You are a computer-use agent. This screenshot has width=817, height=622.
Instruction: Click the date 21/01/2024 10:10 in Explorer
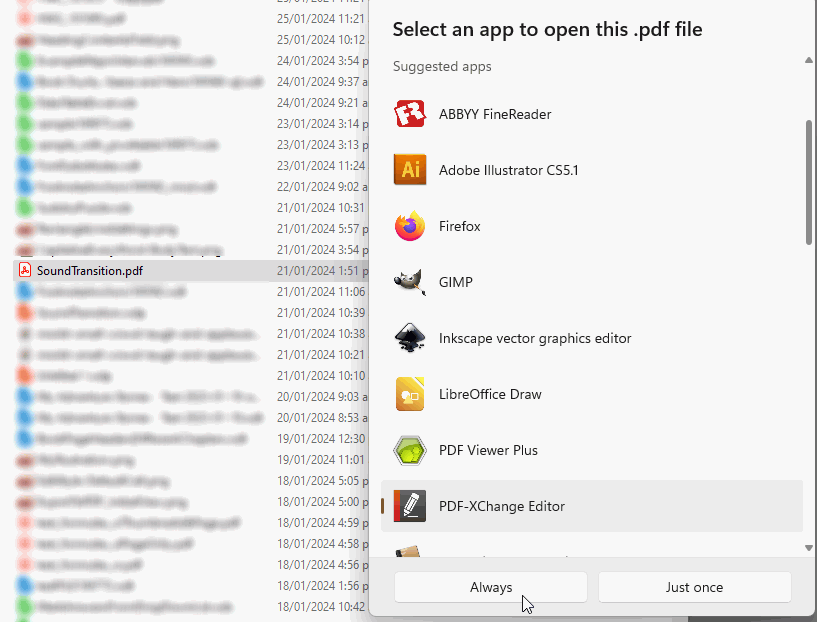click(x=321, y=376)
